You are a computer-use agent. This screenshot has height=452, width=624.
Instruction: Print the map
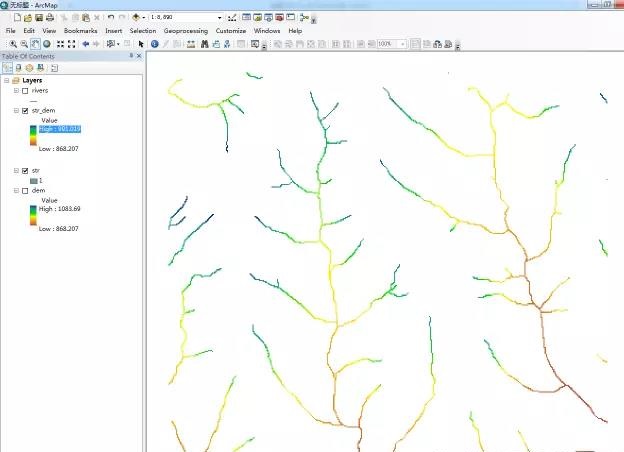tap(50, 18)
